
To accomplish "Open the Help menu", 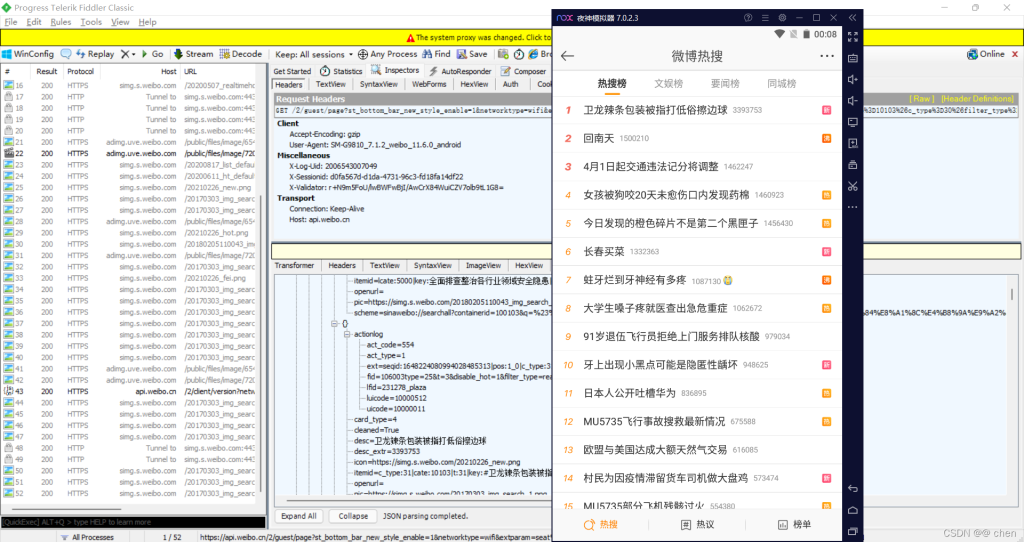I will tap(148, 22).
